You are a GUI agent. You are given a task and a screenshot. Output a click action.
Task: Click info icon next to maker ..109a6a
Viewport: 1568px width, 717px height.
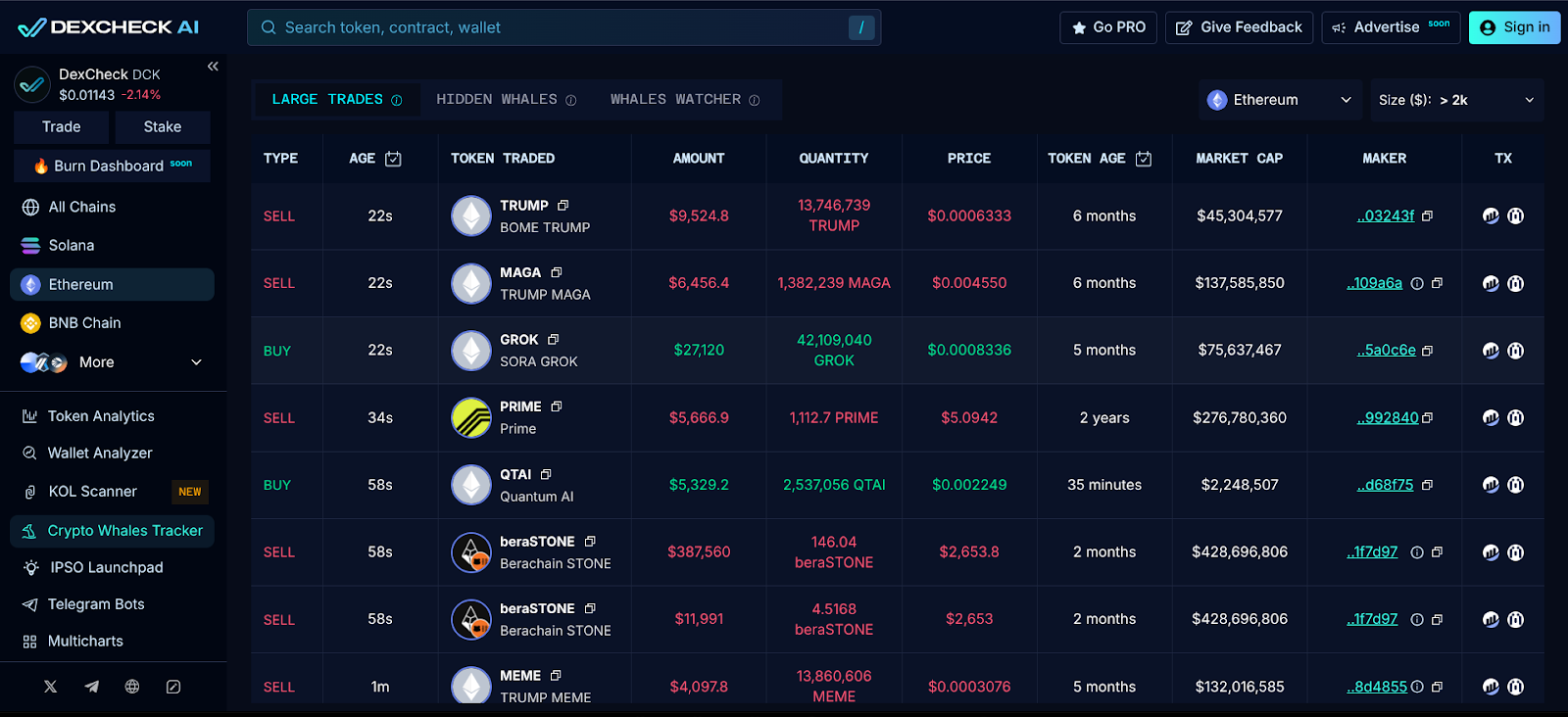click(1417, 283)
